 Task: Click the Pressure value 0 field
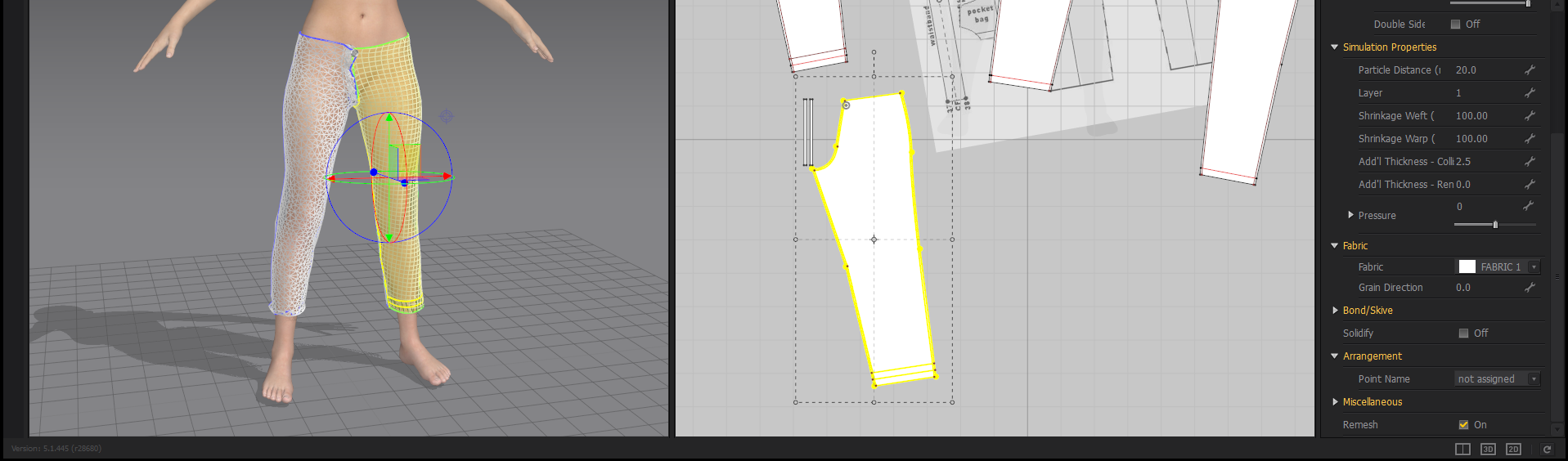[x=1459, y=207]
